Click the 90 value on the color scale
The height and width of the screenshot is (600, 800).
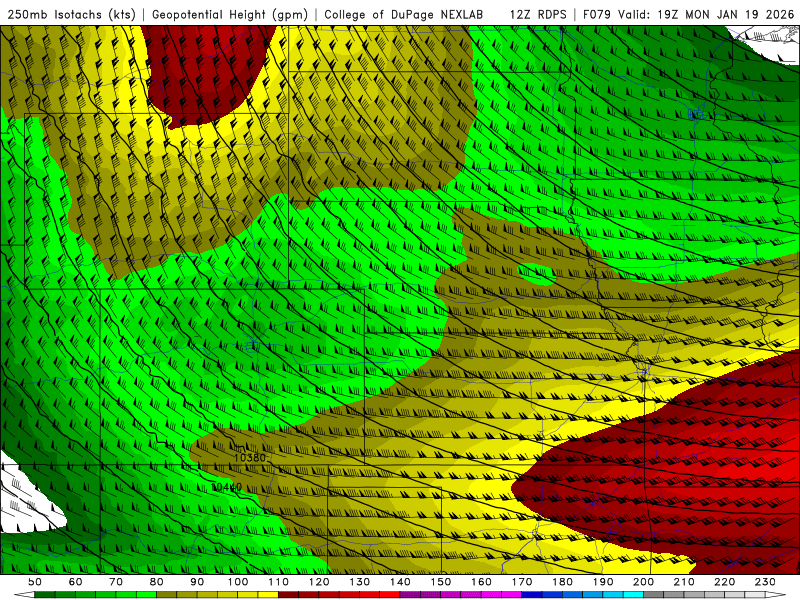pos(197,582)
